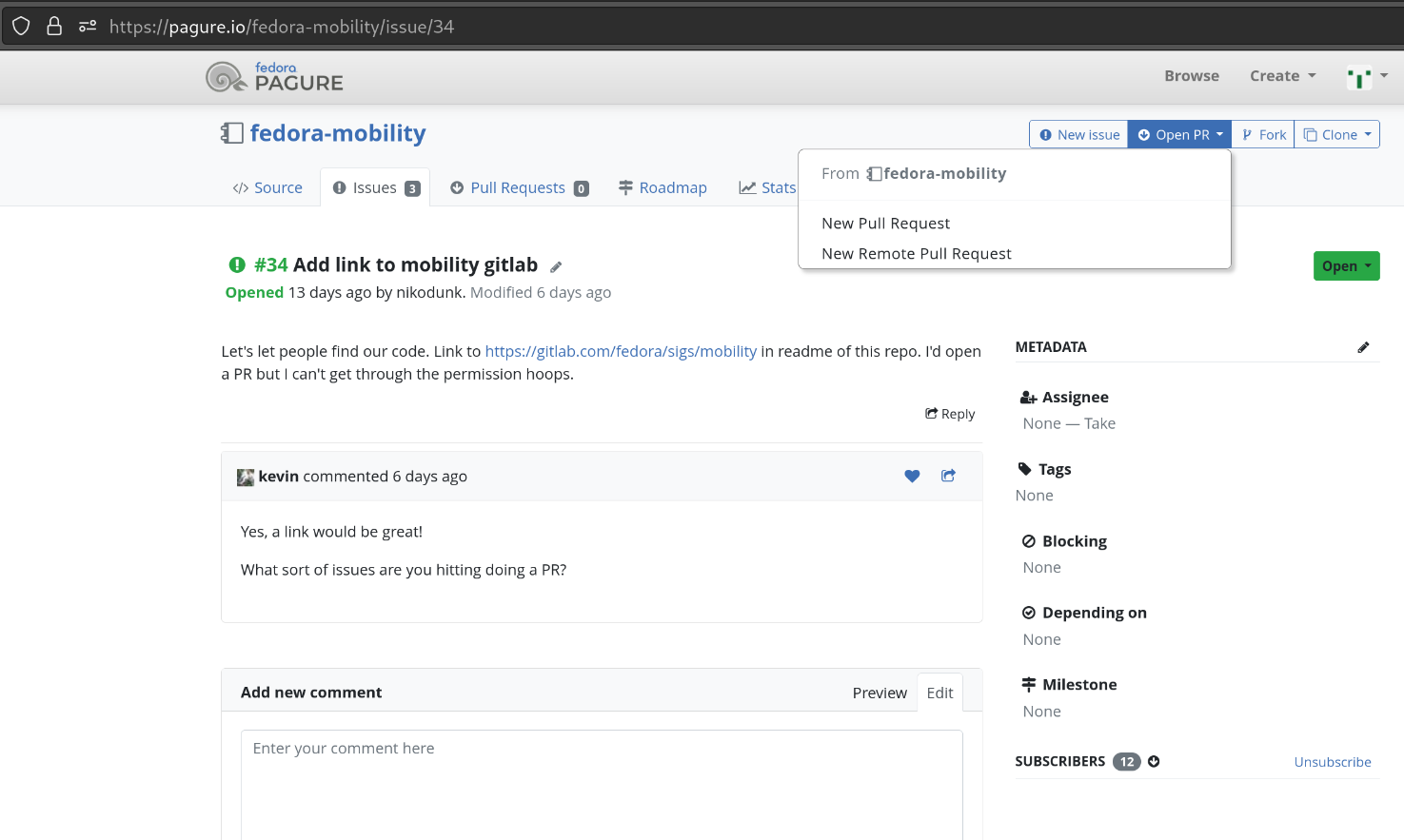Image resolution: width=1404 pixels, height=840 pixels.
Task: Switch to the Source tab
Action: click(267, 187)
